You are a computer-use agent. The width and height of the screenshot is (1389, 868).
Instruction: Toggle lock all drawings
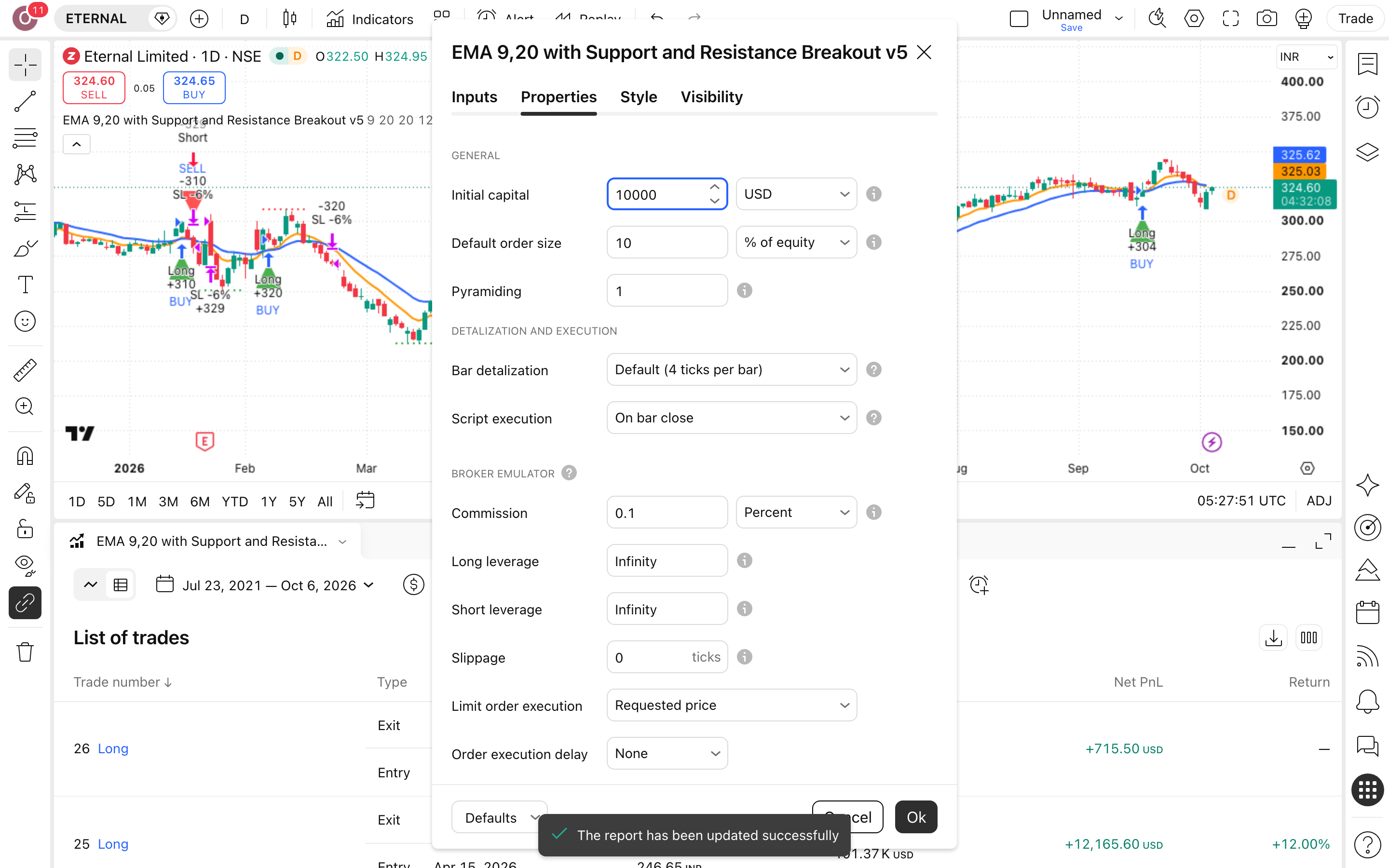point(25,529)
